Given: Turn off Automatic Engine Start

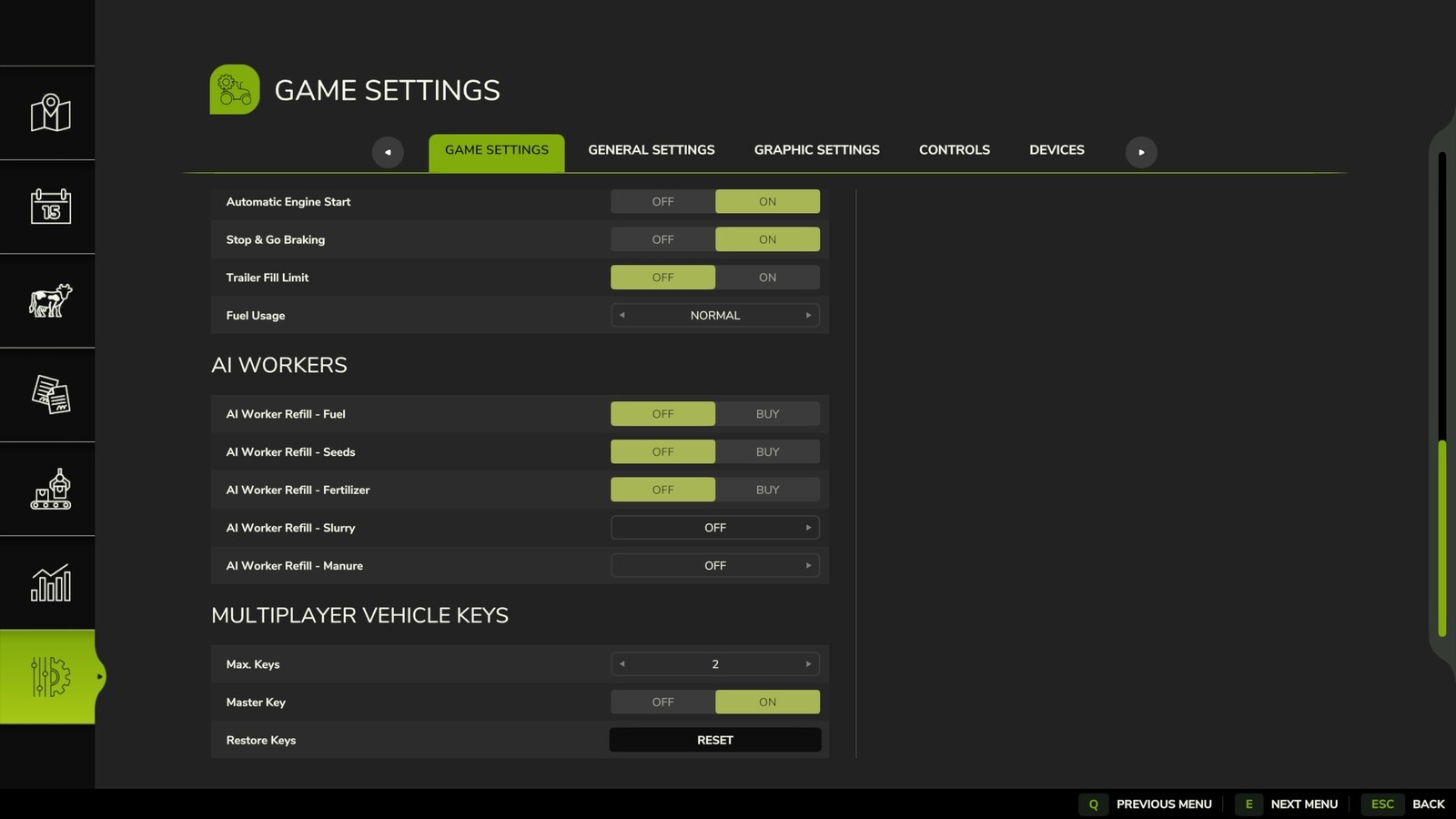Looking at the screenshot, I should point(662,201).
